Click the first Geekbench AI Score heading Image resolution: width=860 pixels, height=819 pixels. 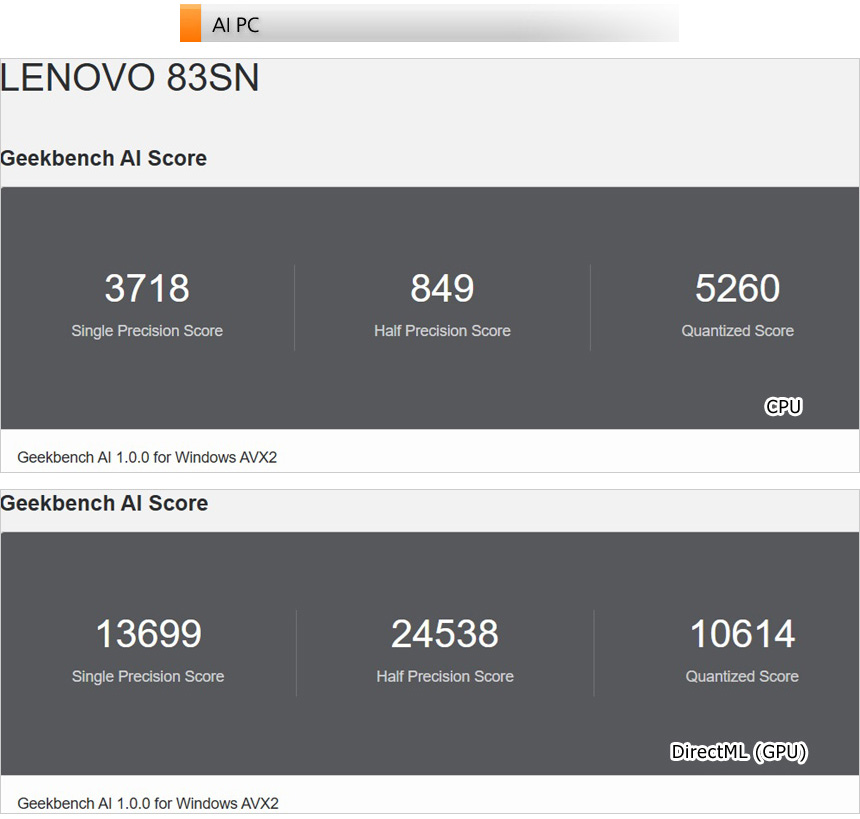pos(104,158)
